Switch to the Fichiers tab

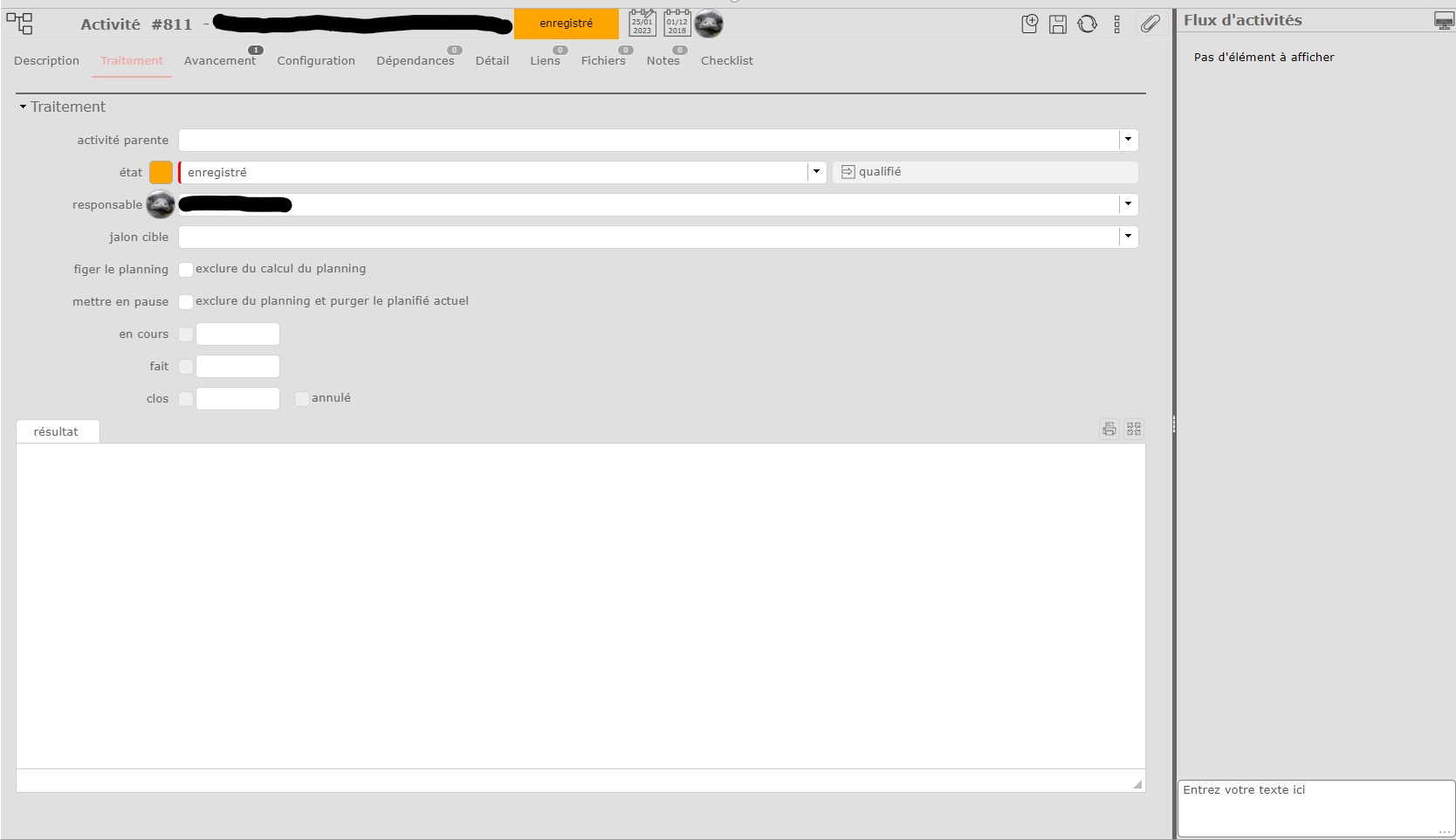(603, 60)
